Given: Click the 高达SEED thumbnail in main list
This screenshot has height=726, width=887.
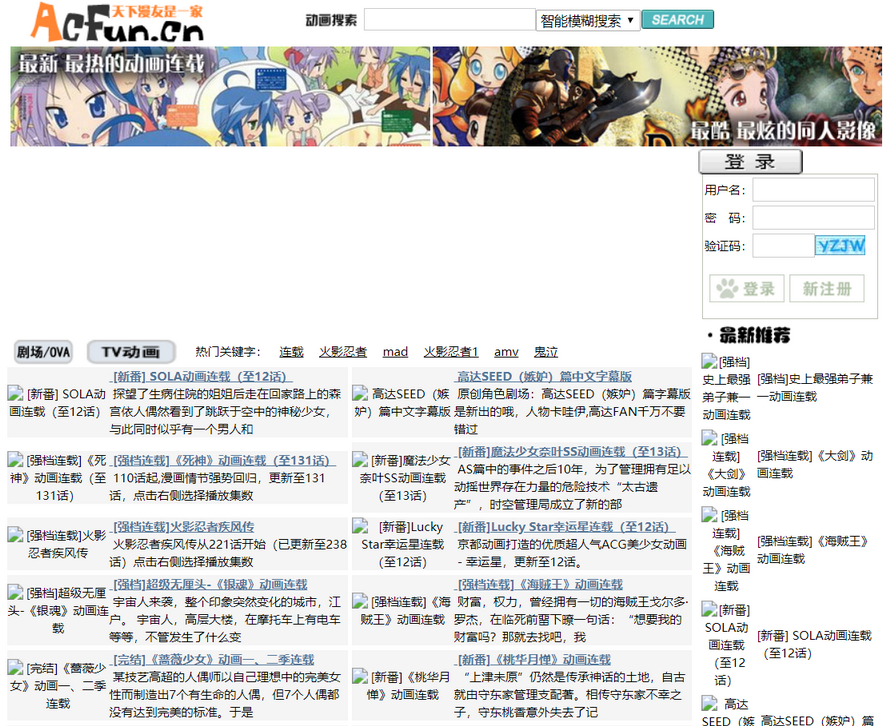Looking at the screenshot, I should pos(402,402).
